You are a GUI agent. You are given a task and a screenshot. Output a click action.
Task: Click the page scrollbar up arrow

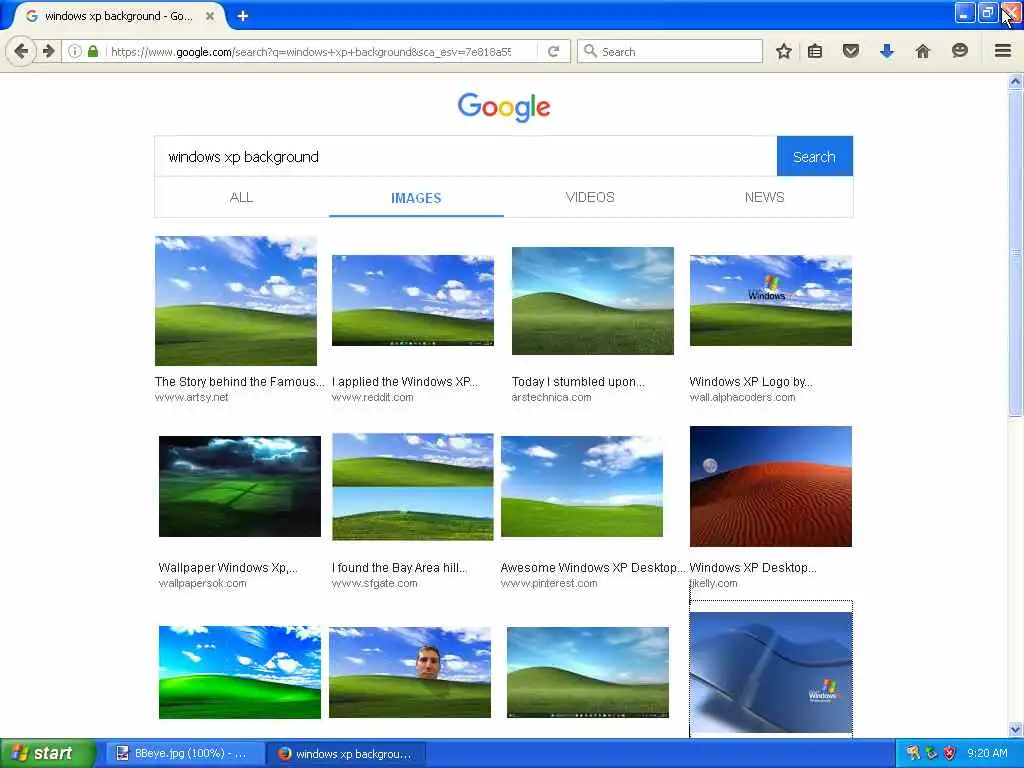click(1015, 82)
